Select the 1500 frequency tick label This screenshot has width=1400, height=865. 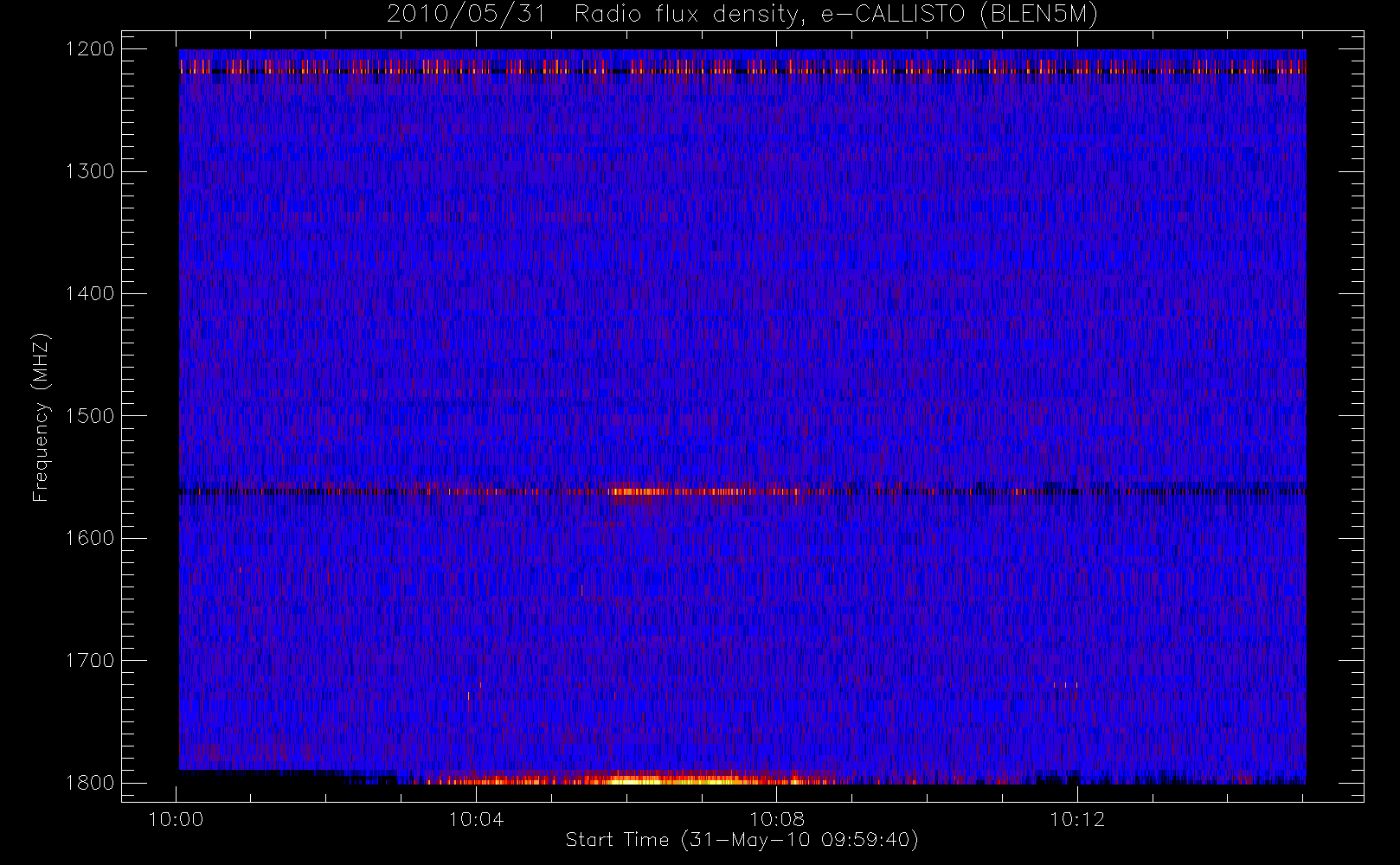[90, 416]
